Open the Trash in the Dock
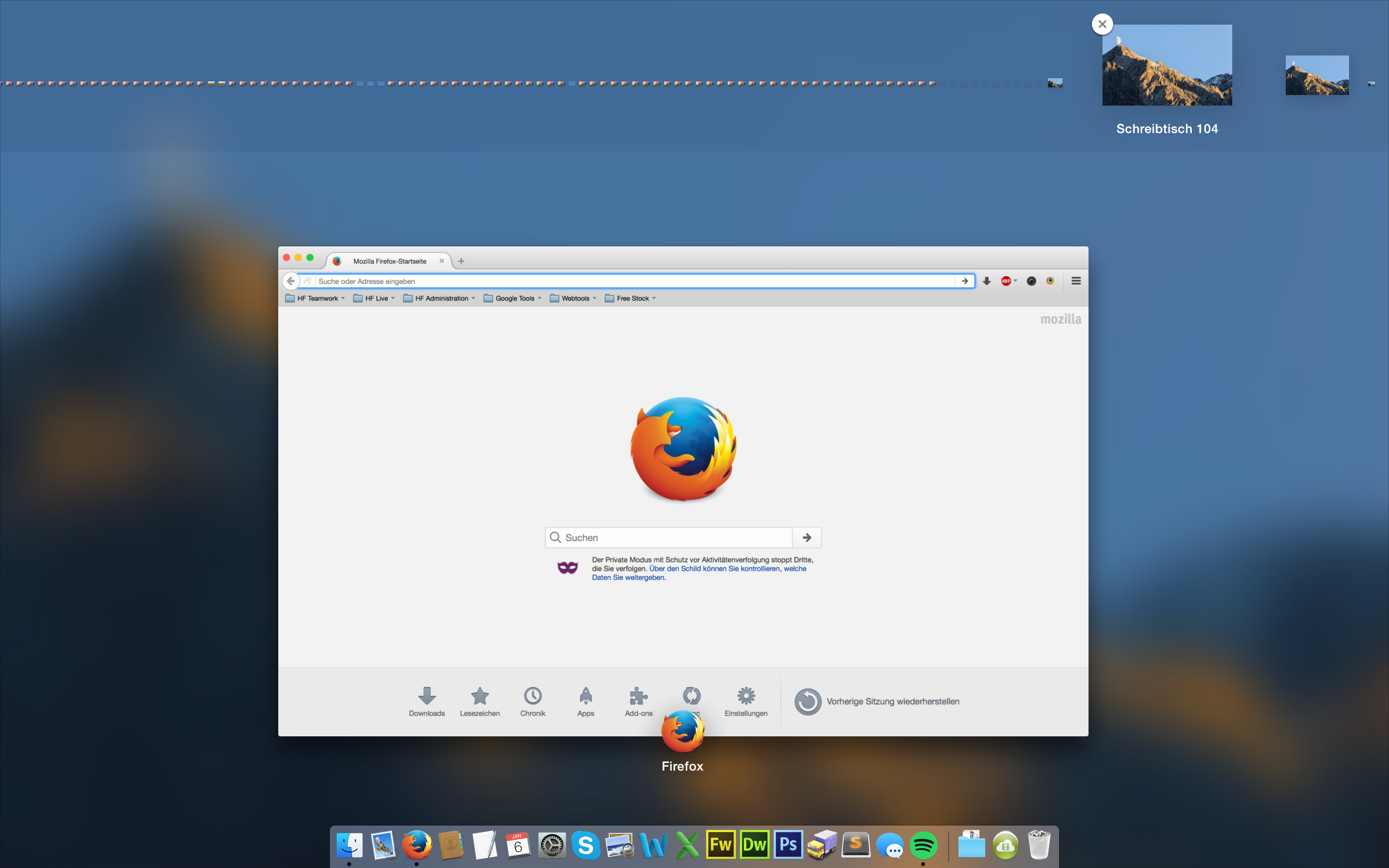The height and width of the screenshot is (868, 1389). pyautogui.click(x=1039, y=845)
